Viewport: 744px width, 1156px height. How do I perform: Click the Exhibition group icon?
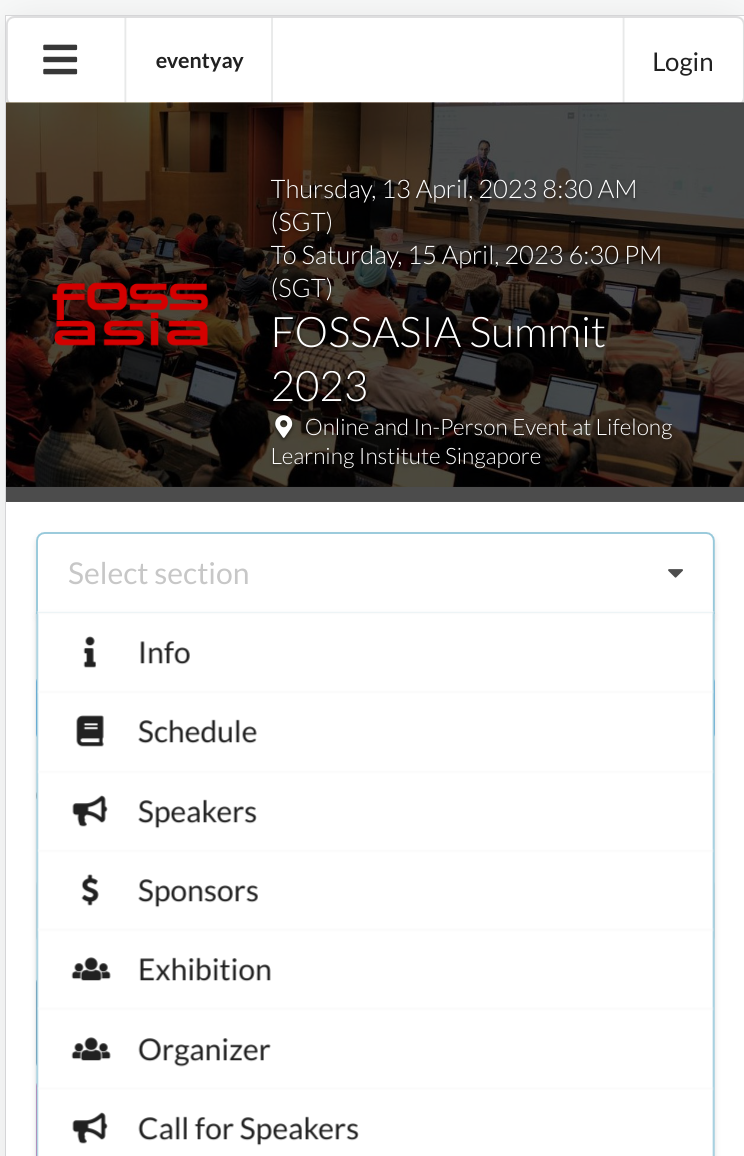pos(90,969)
